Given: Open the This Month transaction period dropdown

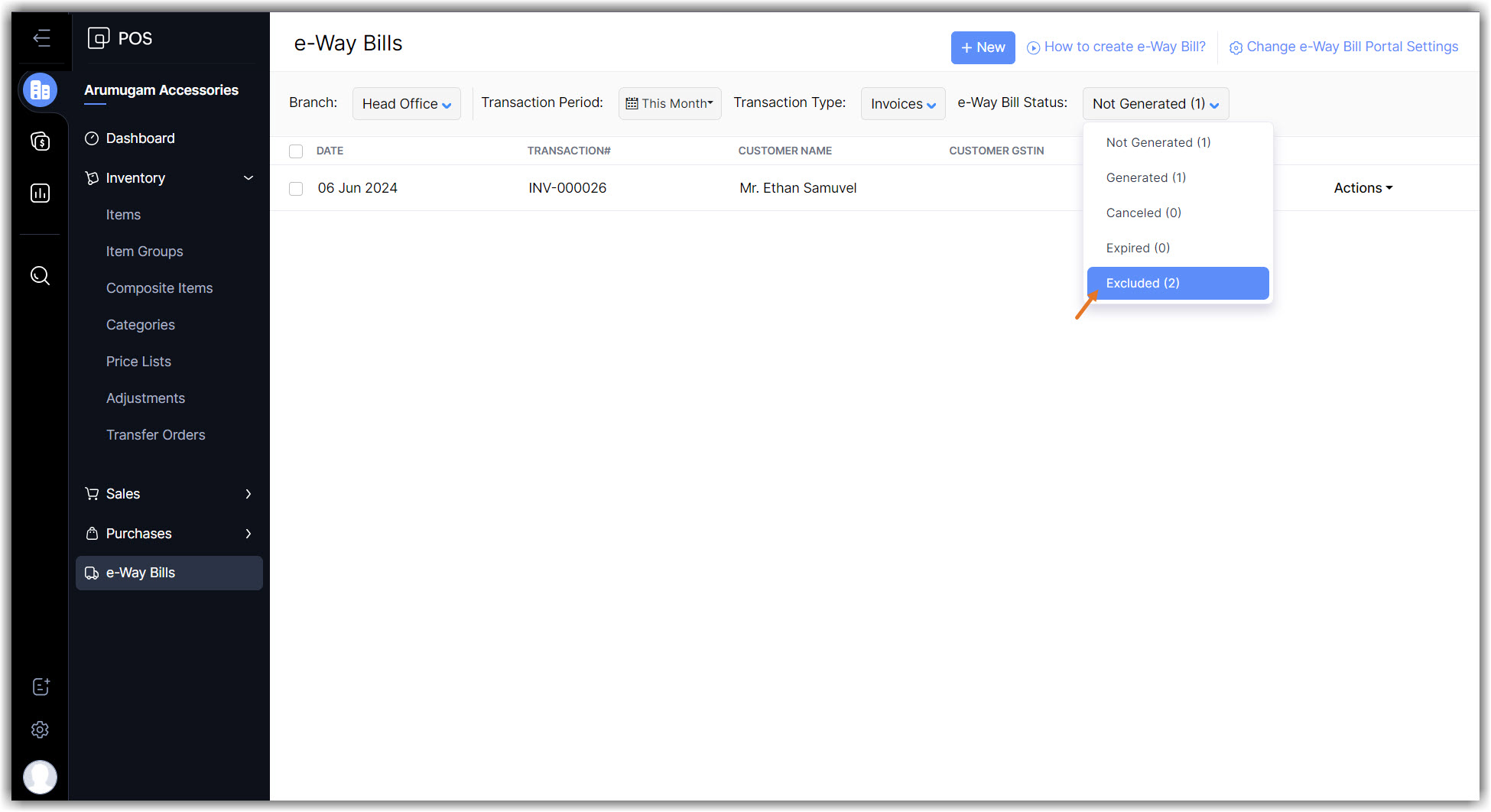Looking at the screenshot, I should click(x=670, y=104).
